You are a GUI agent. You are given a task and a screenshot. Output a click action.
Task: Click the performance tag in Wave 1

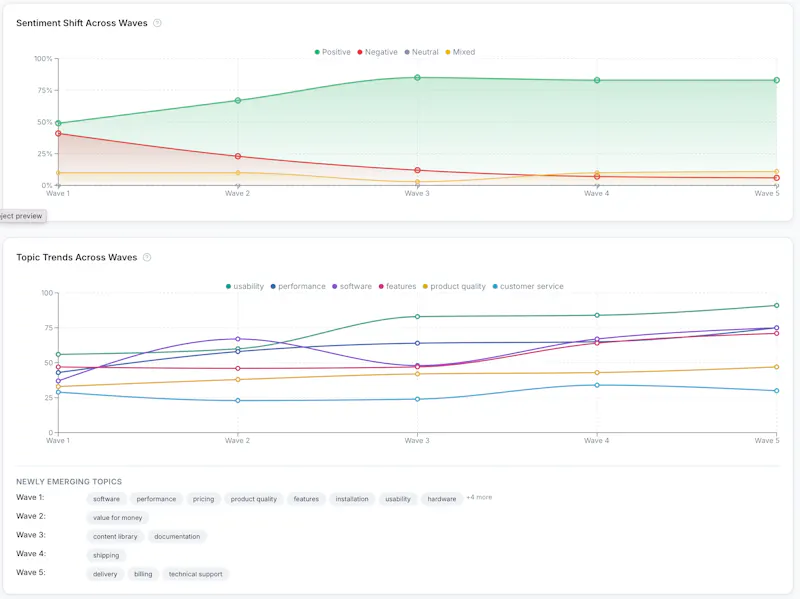[156, 499]
